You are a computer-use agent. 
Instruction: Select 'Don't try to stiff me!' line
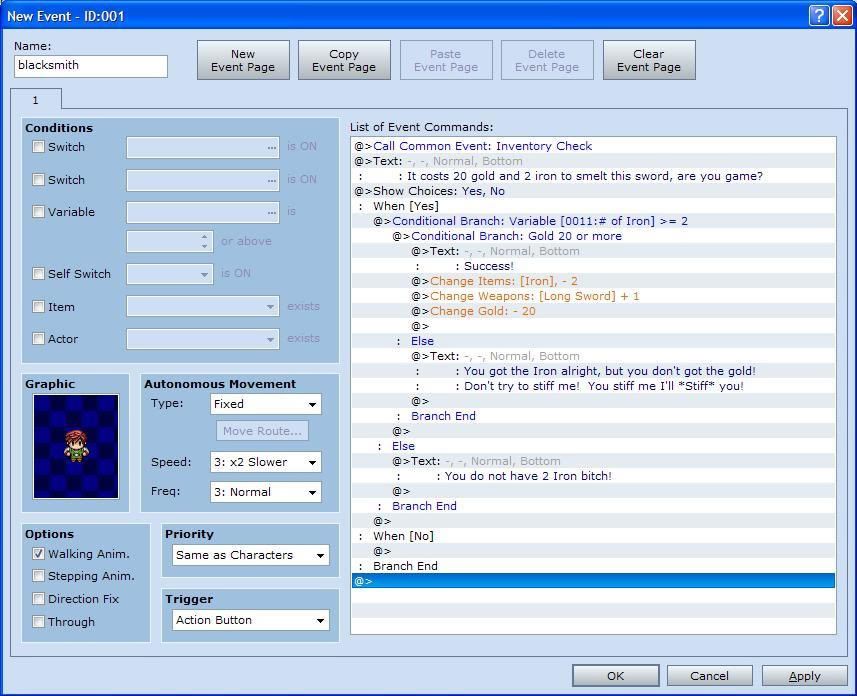click(594, 386)
